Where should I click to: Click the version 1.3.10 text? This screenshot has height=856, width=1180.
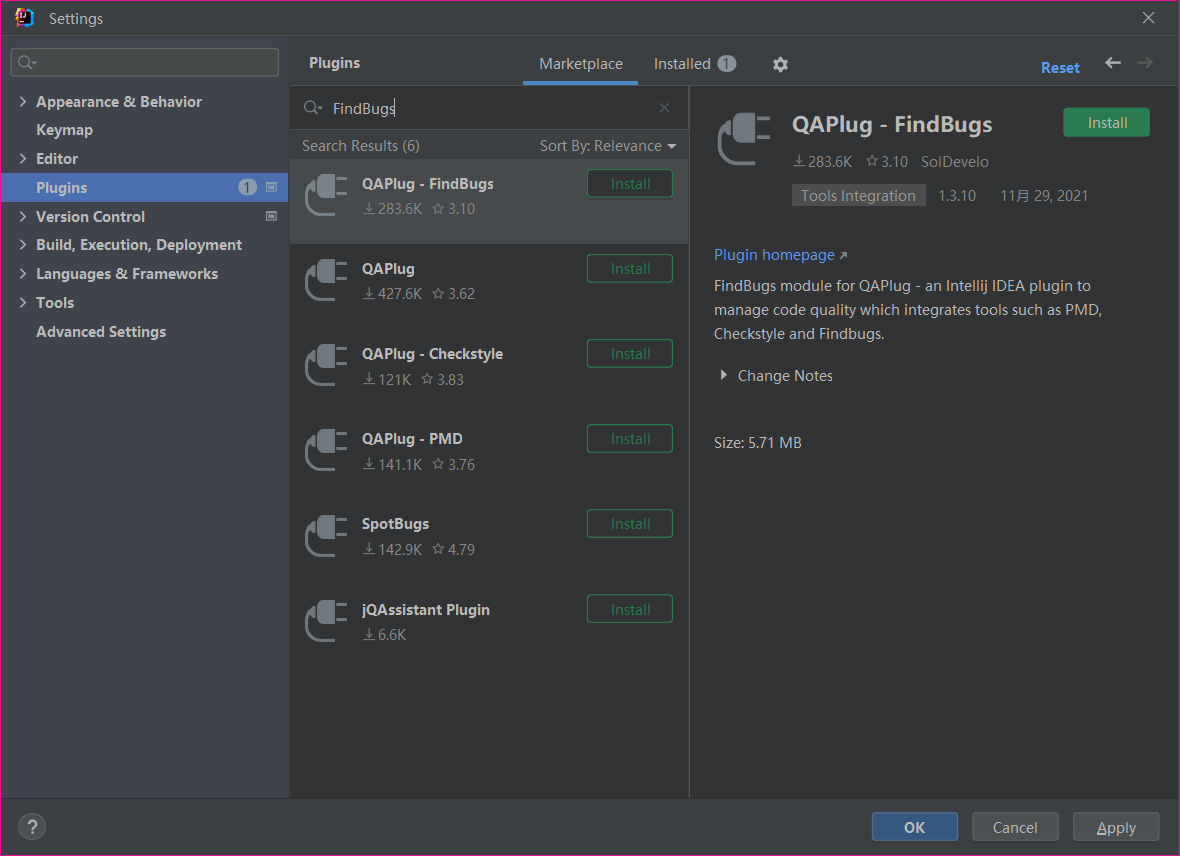pos(956,196)
